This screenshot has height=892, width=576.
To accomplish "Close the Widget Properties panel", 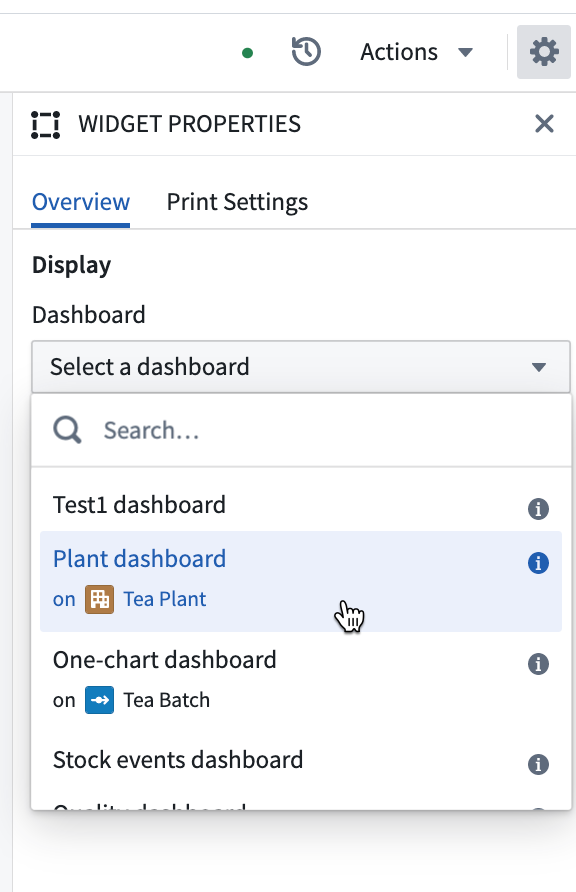I will pyautogui.click(x=544, y=123).
